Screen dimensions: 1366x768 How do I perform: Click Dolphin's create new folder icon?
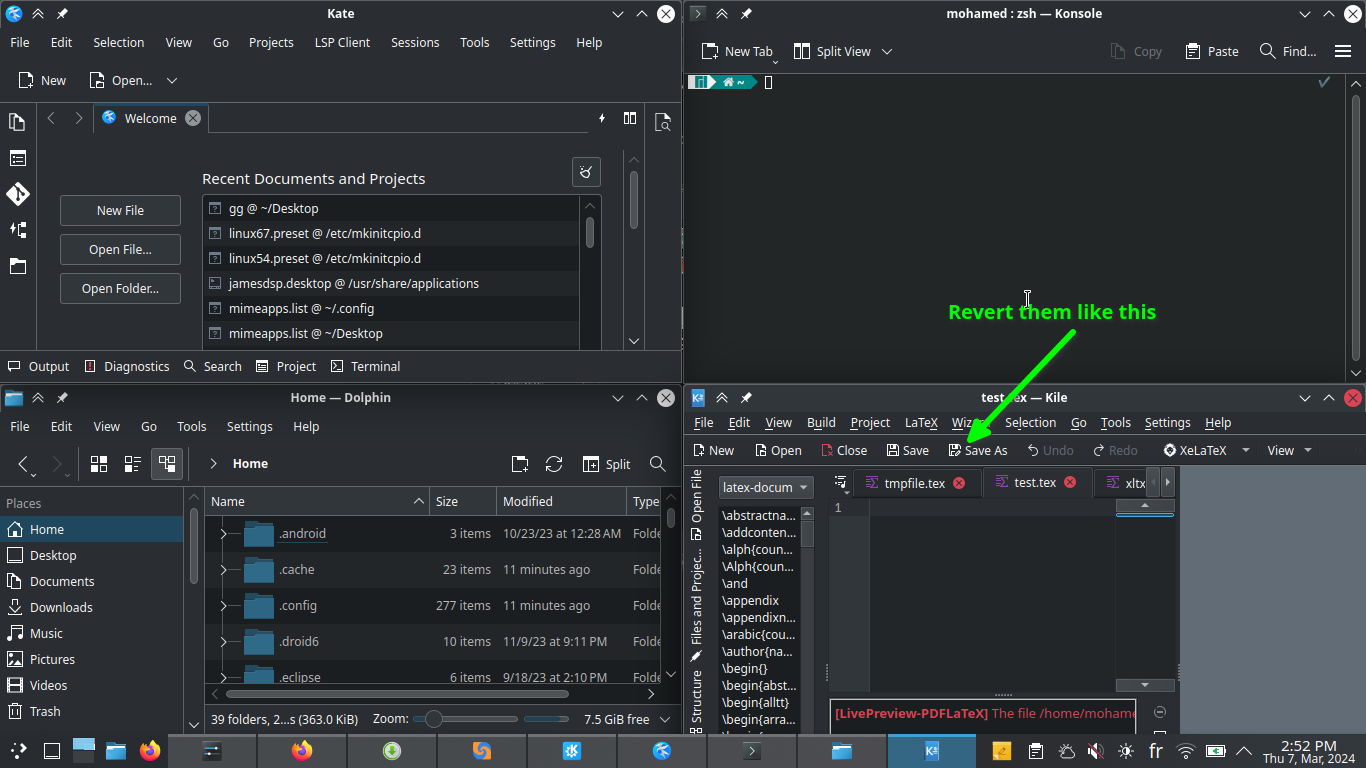[x=520, y=464]
